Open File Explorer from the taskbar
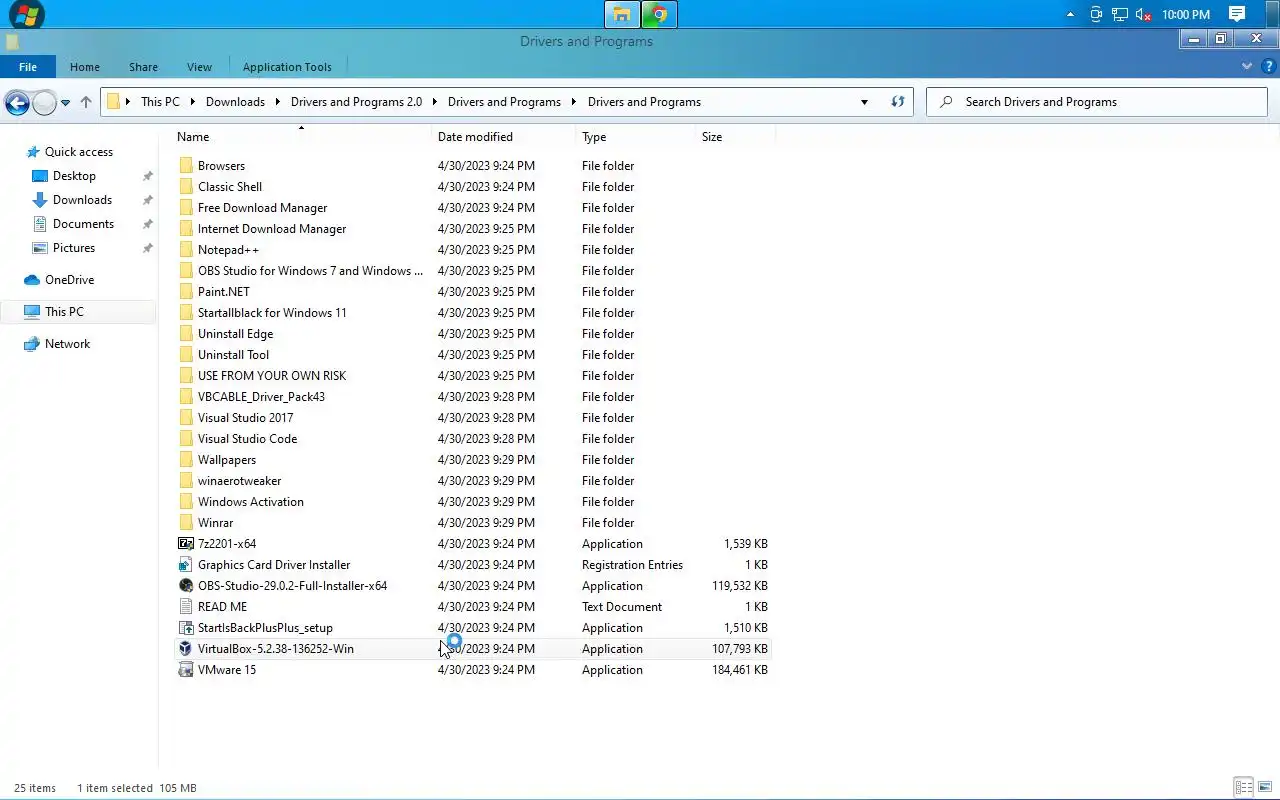 tap(622, 14)
